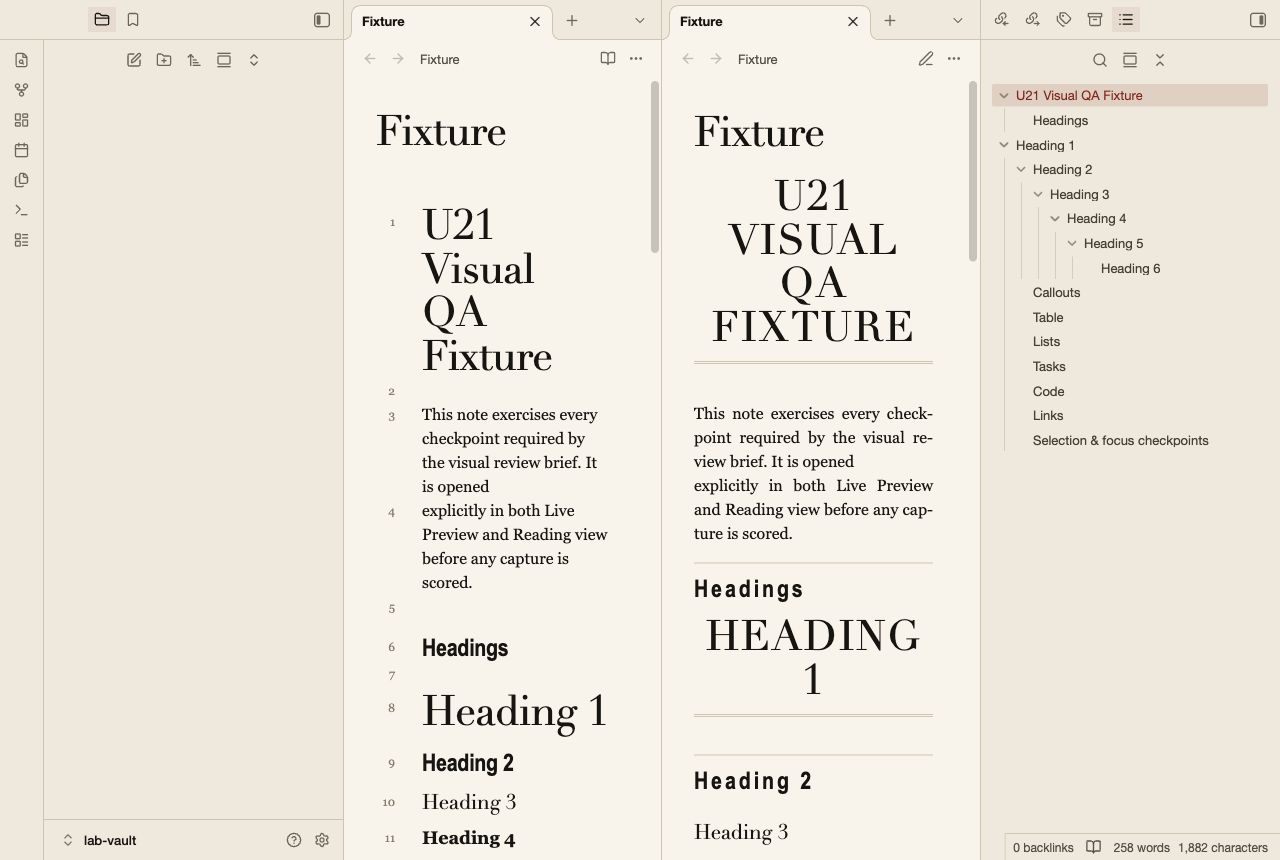Open the file explorer tab icon
Screen dimensions: 1280x860
[x=101, y=20]
